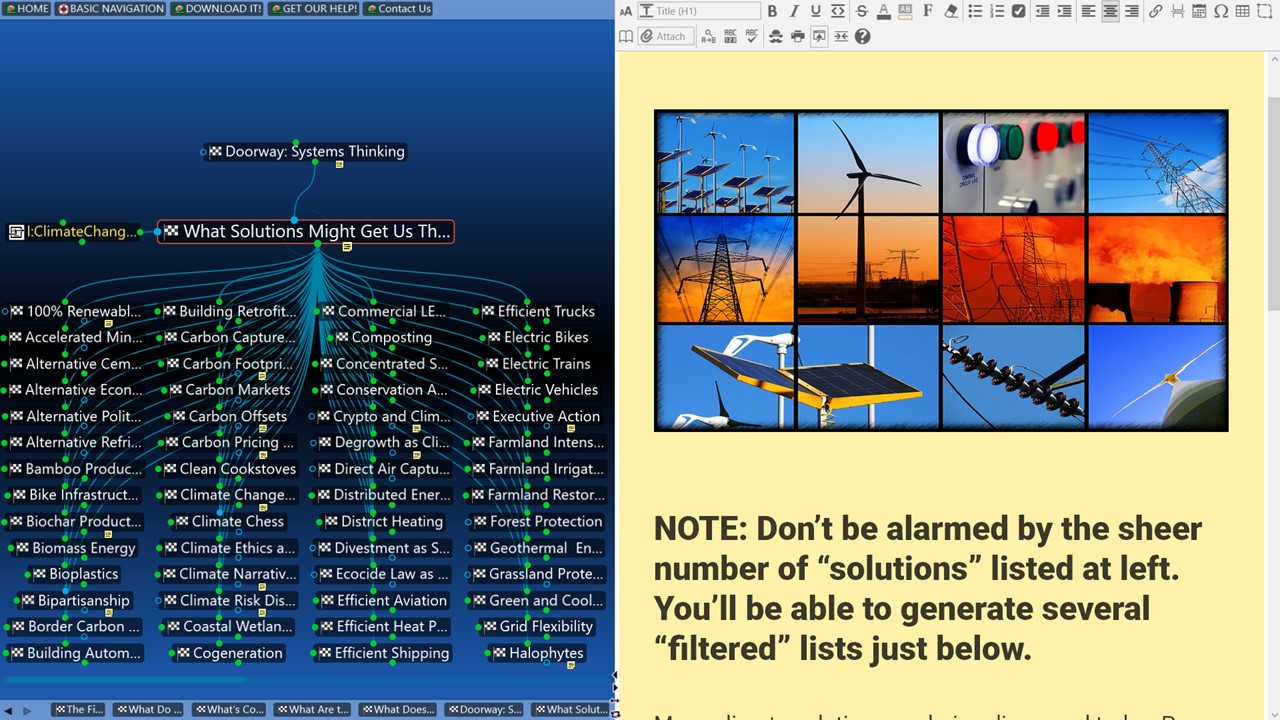The width and height of the screenshot is (1280, 720).
Task: Decrease the paragraph indent
Action: coord(1042,12)
